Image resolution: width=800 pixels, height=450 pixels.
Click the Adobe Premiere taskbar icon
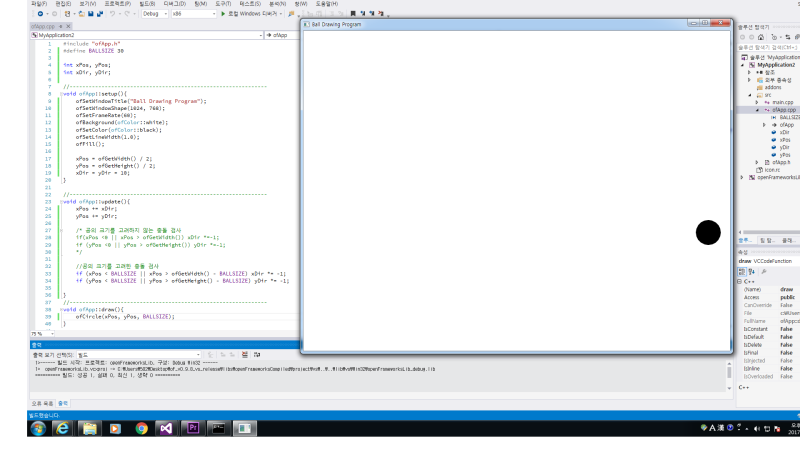[192, 427]
